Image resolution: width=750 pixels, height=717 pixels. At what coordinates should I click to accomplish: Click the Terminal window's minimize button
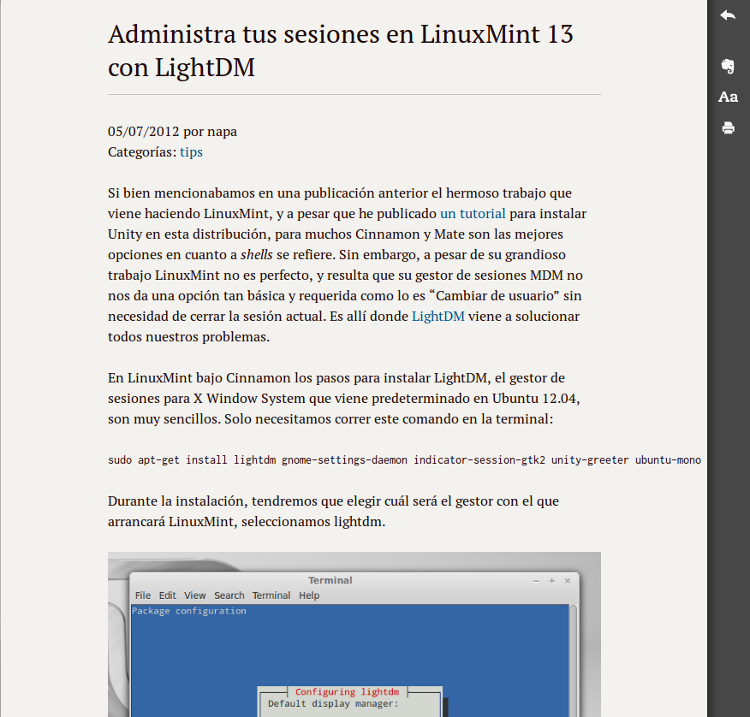(x=536, y=581)
